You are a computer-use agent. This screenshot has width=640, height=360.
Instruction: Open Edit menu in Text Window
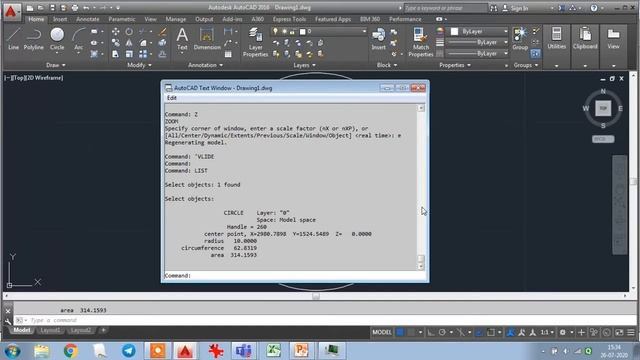click(172, 98)
